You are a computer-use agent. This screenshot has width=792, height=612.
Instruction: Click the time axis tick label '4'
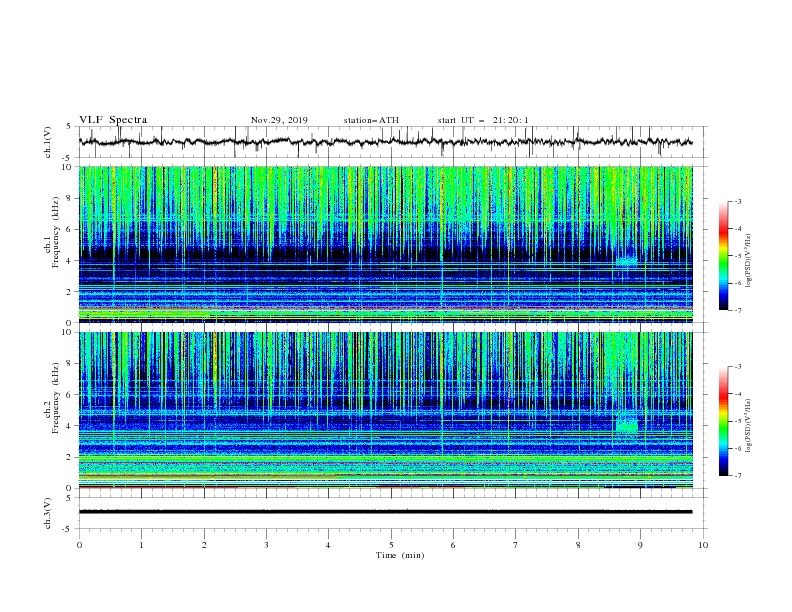point(328,545)
